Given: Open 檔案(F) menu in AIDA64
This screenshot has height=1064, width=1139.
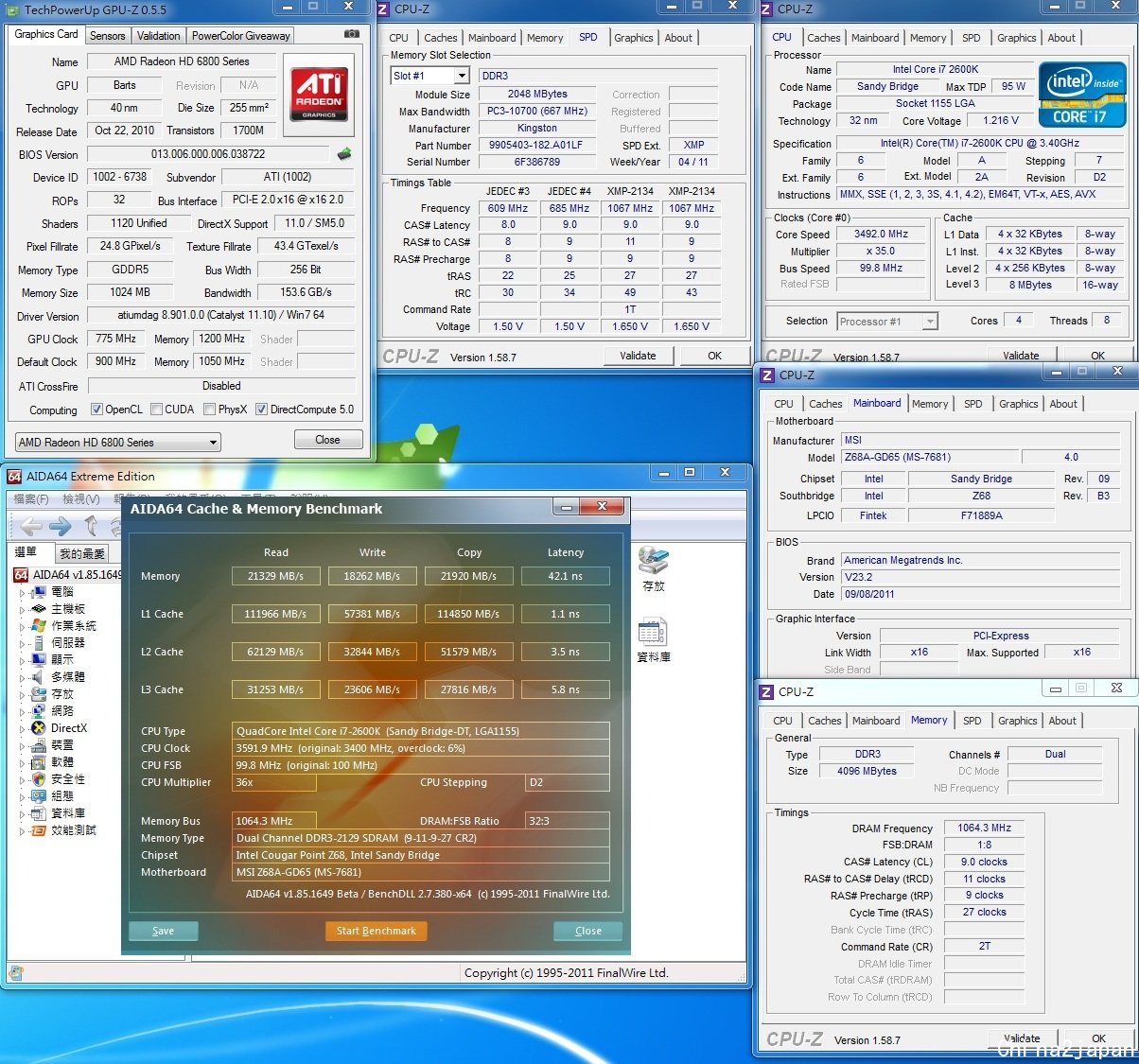Looking at the screenshot, I should click(x=31, y=498).
